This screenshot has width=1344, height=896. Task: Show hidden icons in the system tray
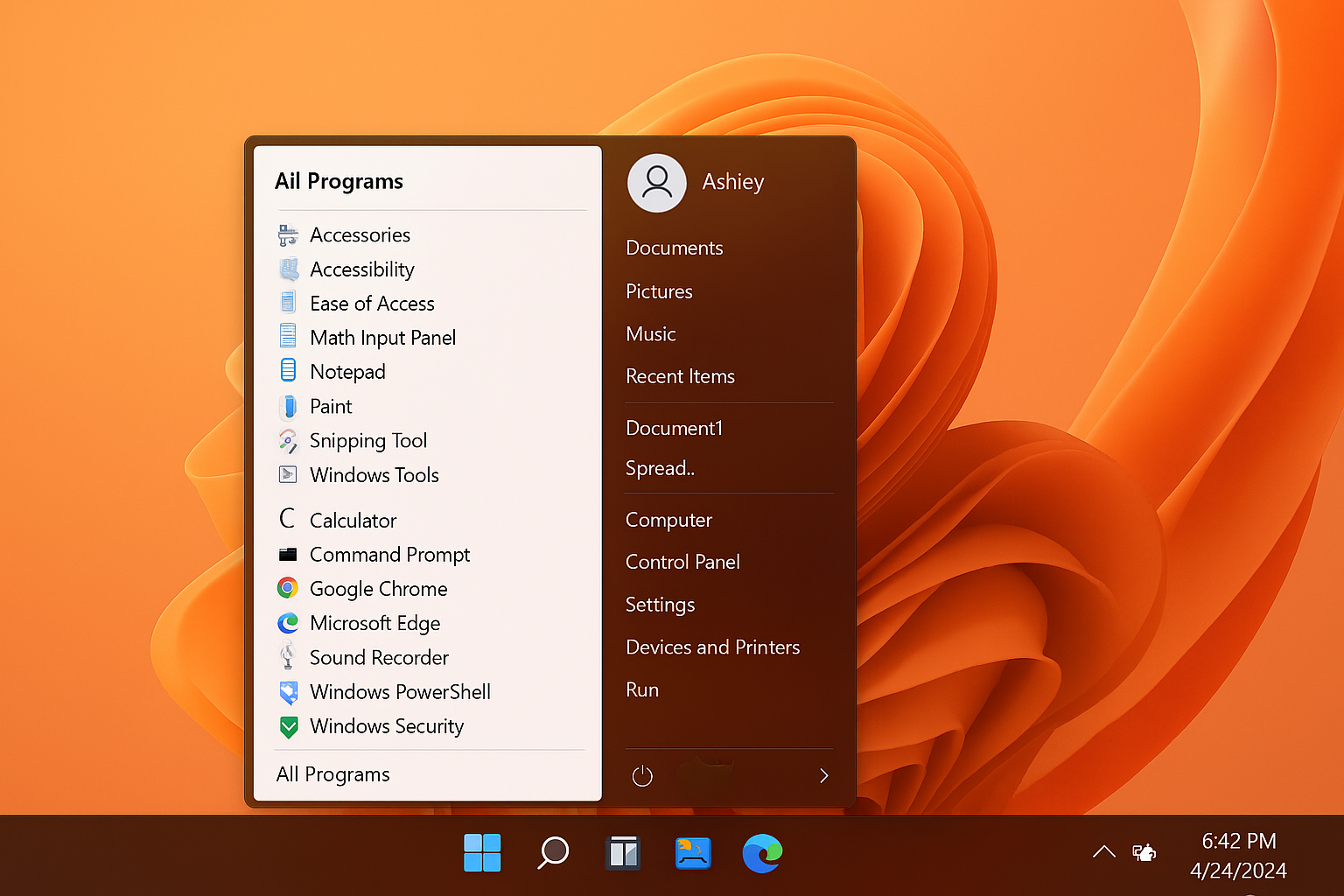click(1103, 851)
